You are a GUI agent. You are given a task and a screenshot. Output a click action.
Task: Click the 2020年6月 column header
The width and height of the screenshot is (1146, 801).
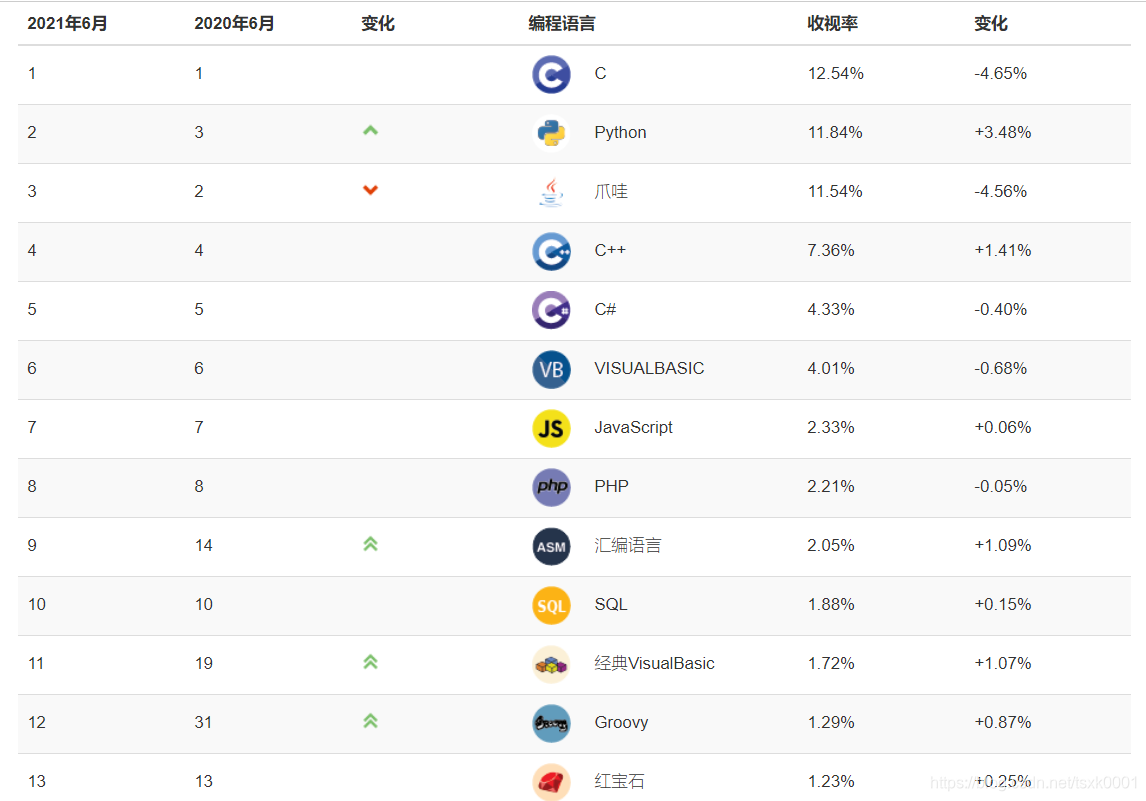click(x=234, y=23)
